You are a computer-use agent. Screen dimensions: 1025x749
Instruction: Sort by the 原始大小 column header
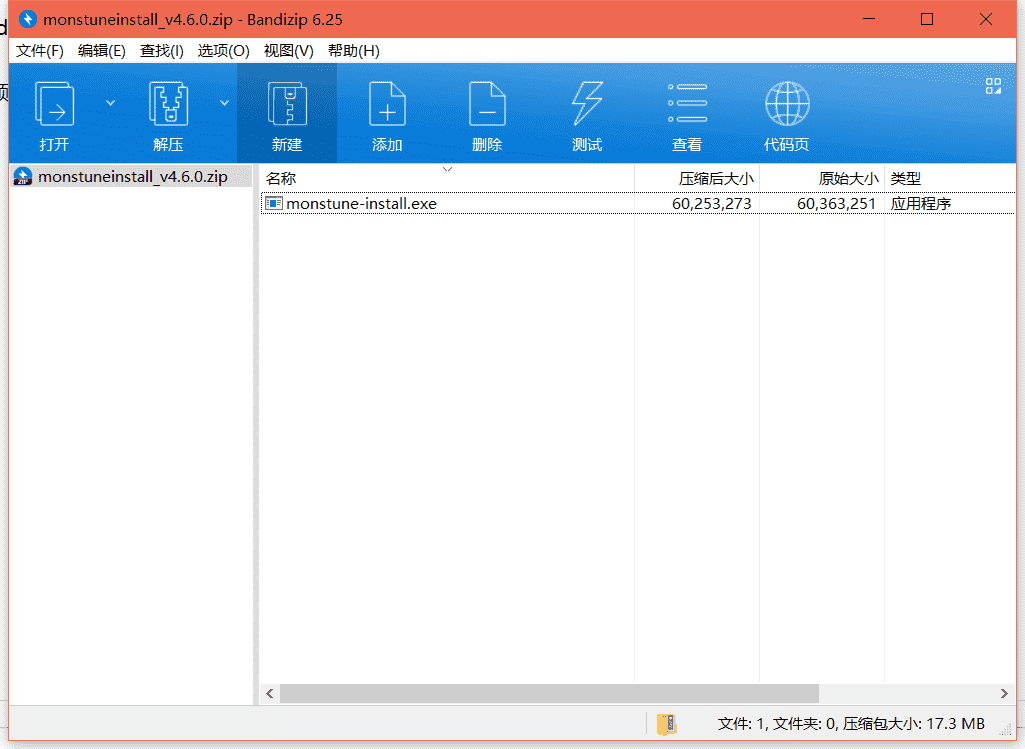(x=822, y=178)
